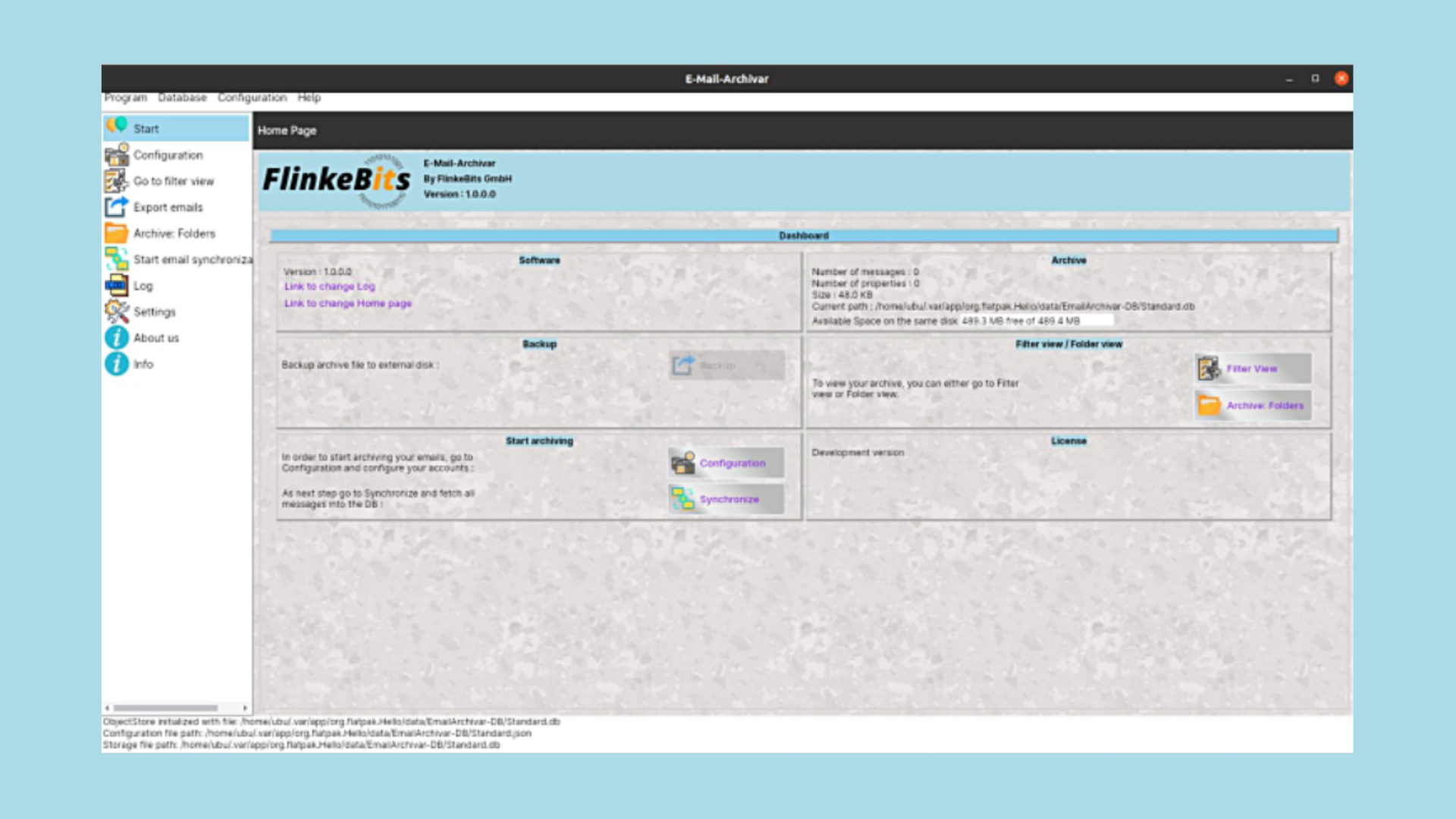Click the Storage file path status line
The image size is (1456, 819).
[x=302, y=745]
